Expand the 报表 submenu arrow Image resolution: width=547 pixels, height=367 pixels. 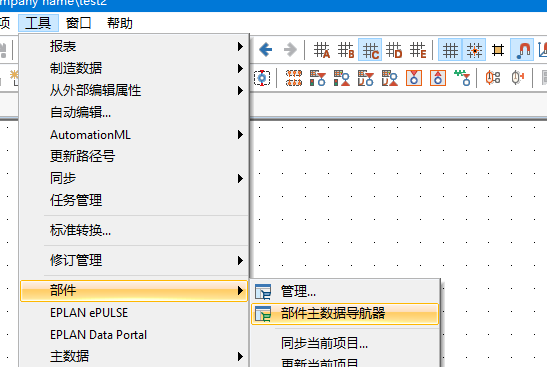pos(240,46)
